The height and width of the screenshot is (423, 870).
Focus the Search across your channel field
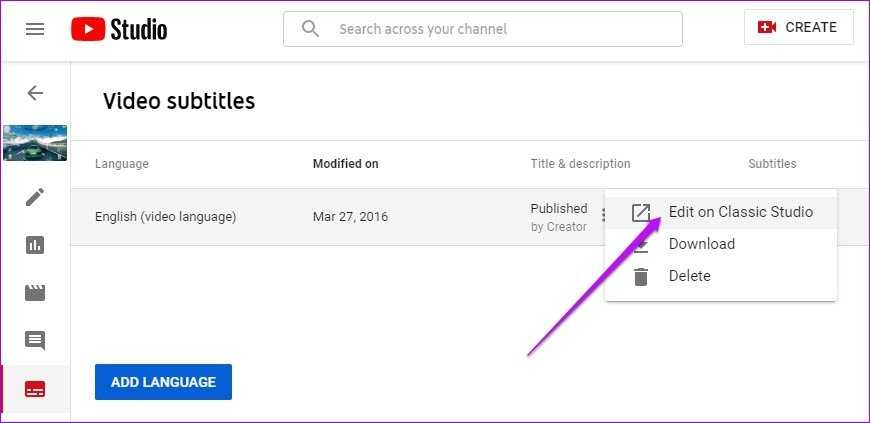tap(500, 29)
